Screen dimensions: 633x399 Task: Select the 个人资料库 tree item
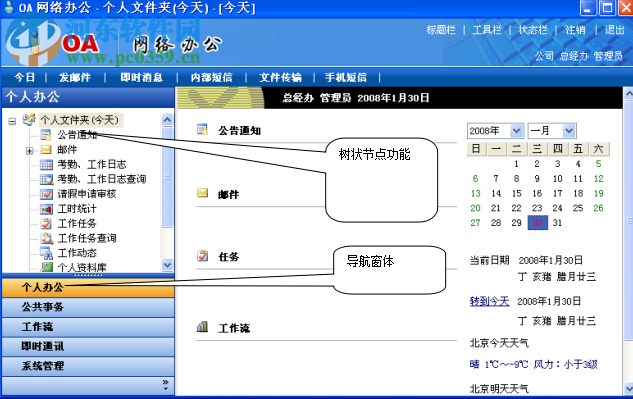82,267
